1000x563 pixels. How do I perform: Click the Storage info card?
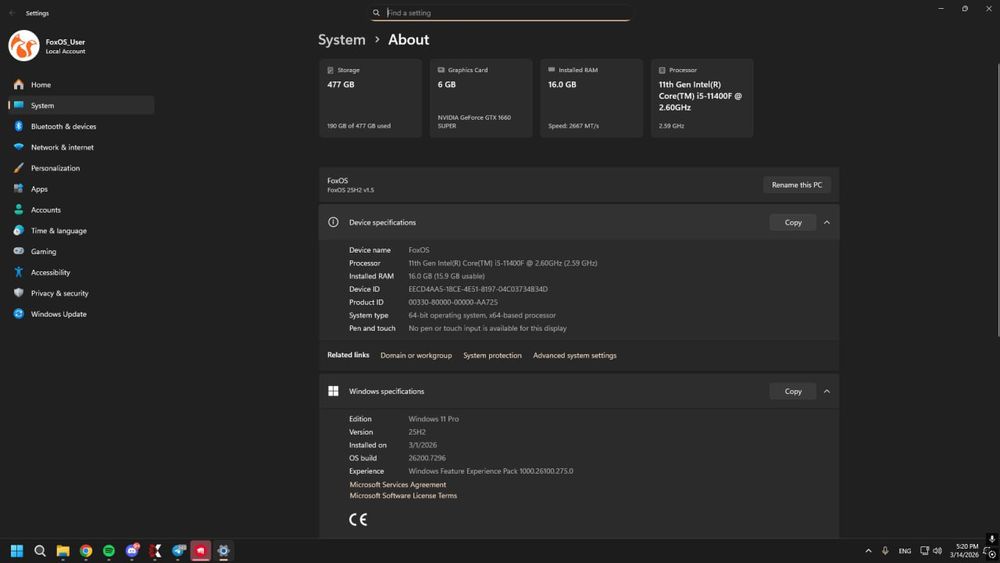370,98
